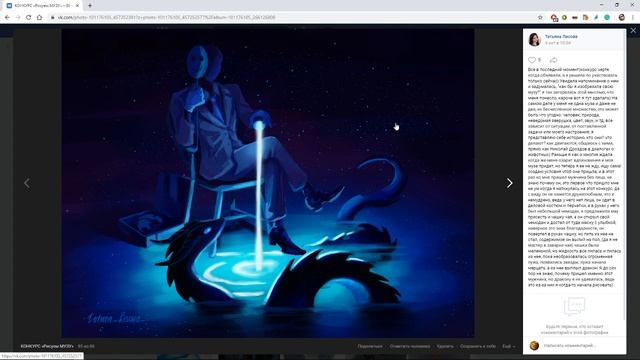Viewport: 640px width, 360px height.
Task: Go to the next photo with right arrow
Action: 509,183
